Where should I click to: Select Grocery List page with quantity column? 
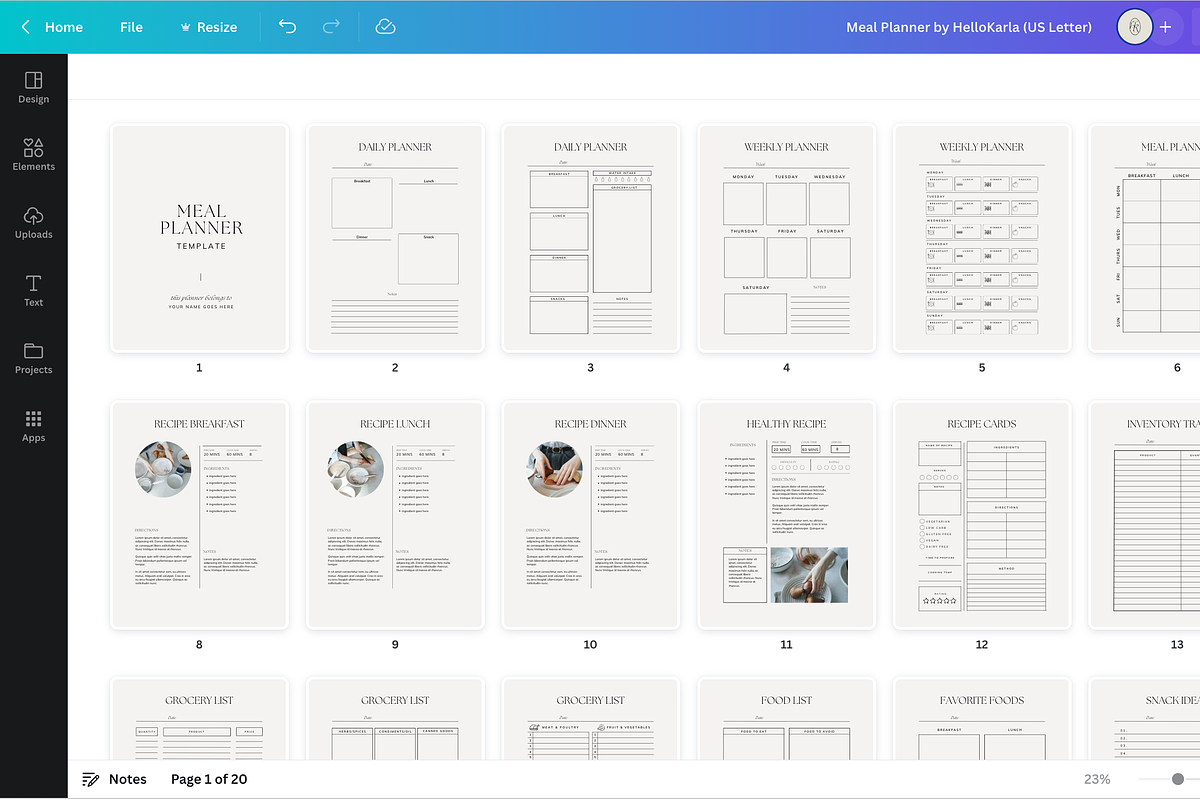[199, 720]
